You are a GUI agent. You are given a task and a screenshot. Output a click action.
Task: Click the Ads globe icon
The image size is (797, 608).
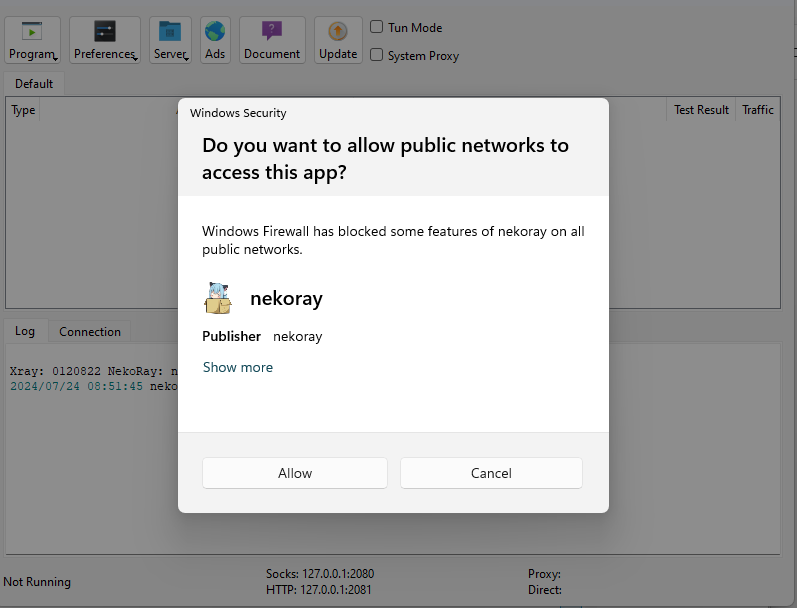215,32
